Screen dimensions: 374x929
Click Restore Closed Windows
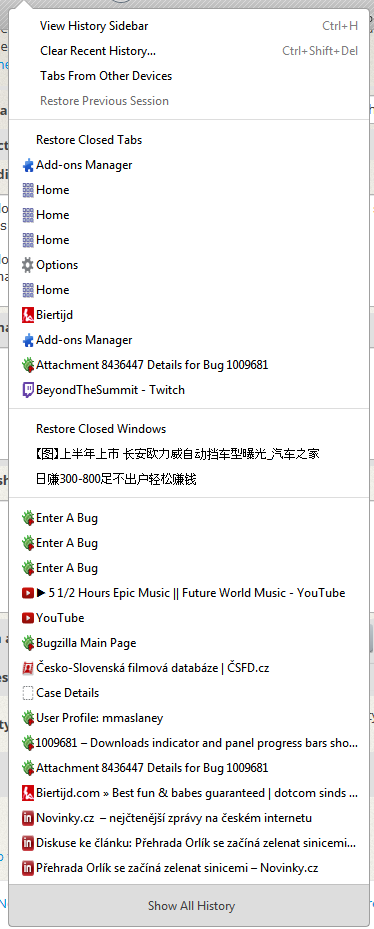point(188,428)
